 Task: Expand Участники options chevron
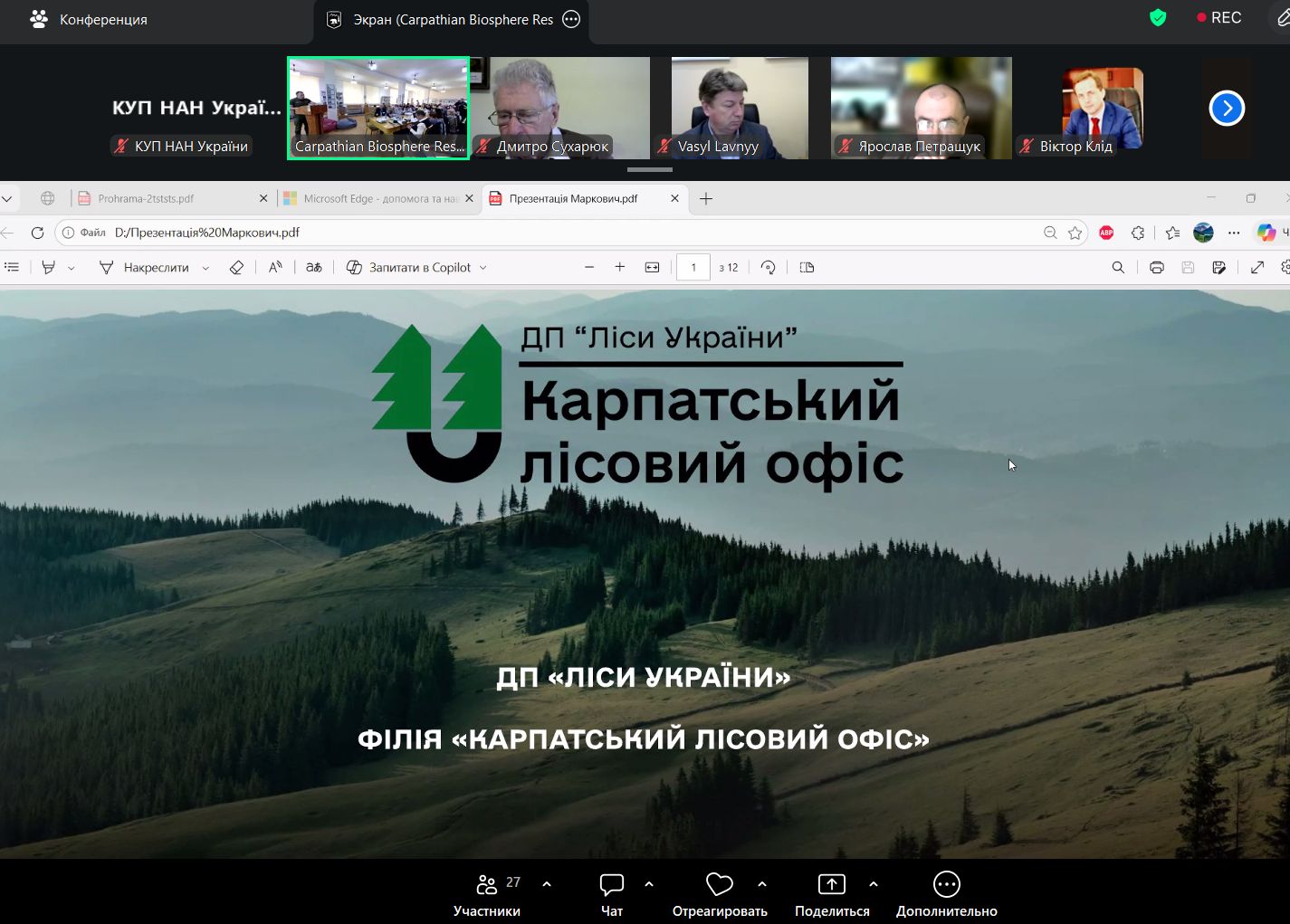pyautogui.click(x=546, y=884)
